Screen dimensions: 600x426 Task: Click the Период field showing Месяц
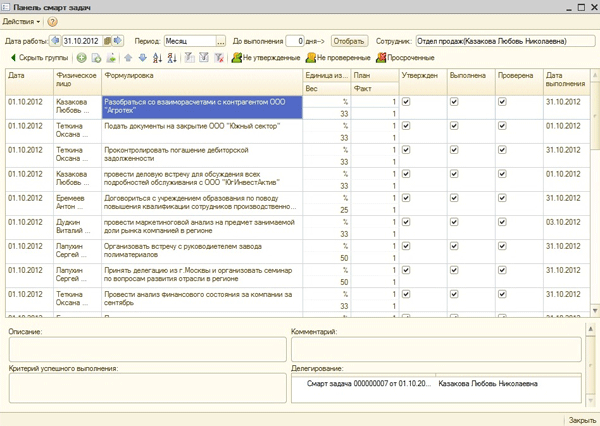click(190, 41)
